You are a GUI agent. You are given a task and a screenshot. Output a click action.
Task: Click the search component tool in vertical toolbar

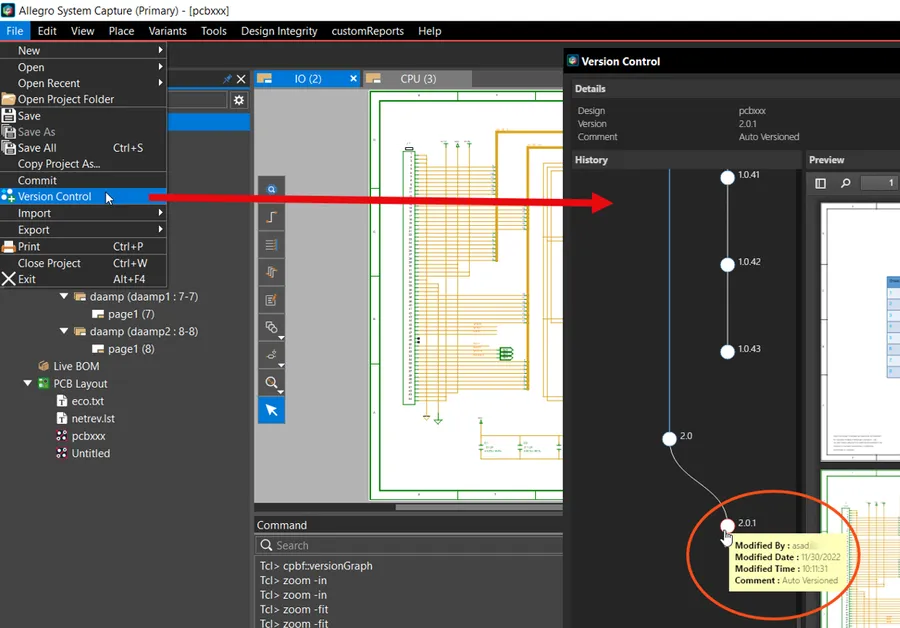click(x=271, y=189)
